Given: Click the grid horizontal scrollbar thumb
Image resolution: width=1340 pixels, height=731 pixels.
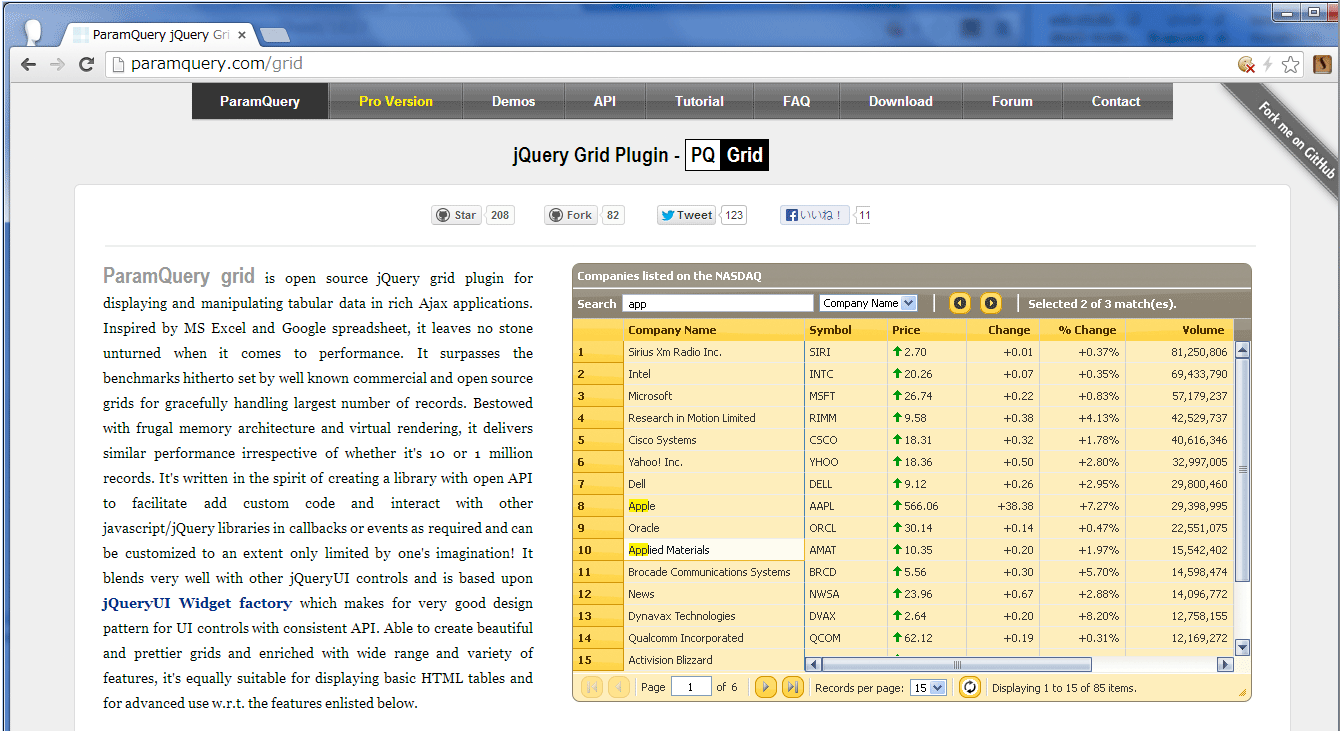Looking at the screenshot, I should pos(956,664).
